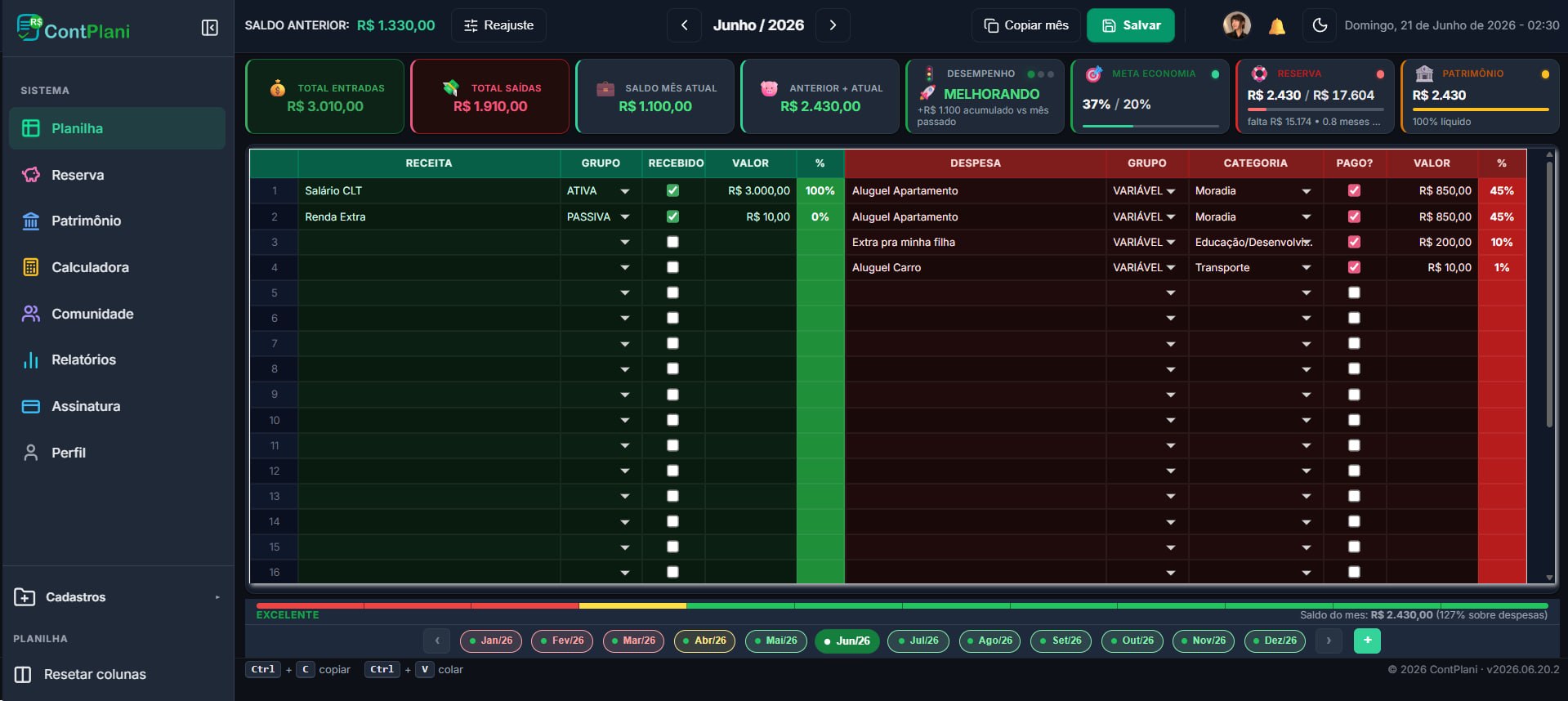
Task: Click the Salvar button
Action: pos(1131,25)
